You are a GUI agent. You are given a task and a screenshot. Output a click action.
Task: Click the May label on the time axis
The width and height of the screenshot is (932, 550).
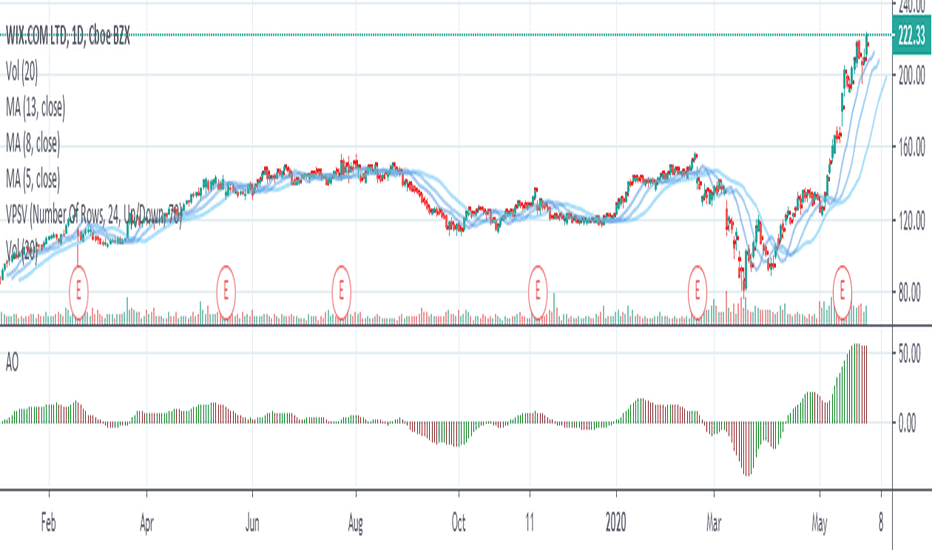[819, 523]
